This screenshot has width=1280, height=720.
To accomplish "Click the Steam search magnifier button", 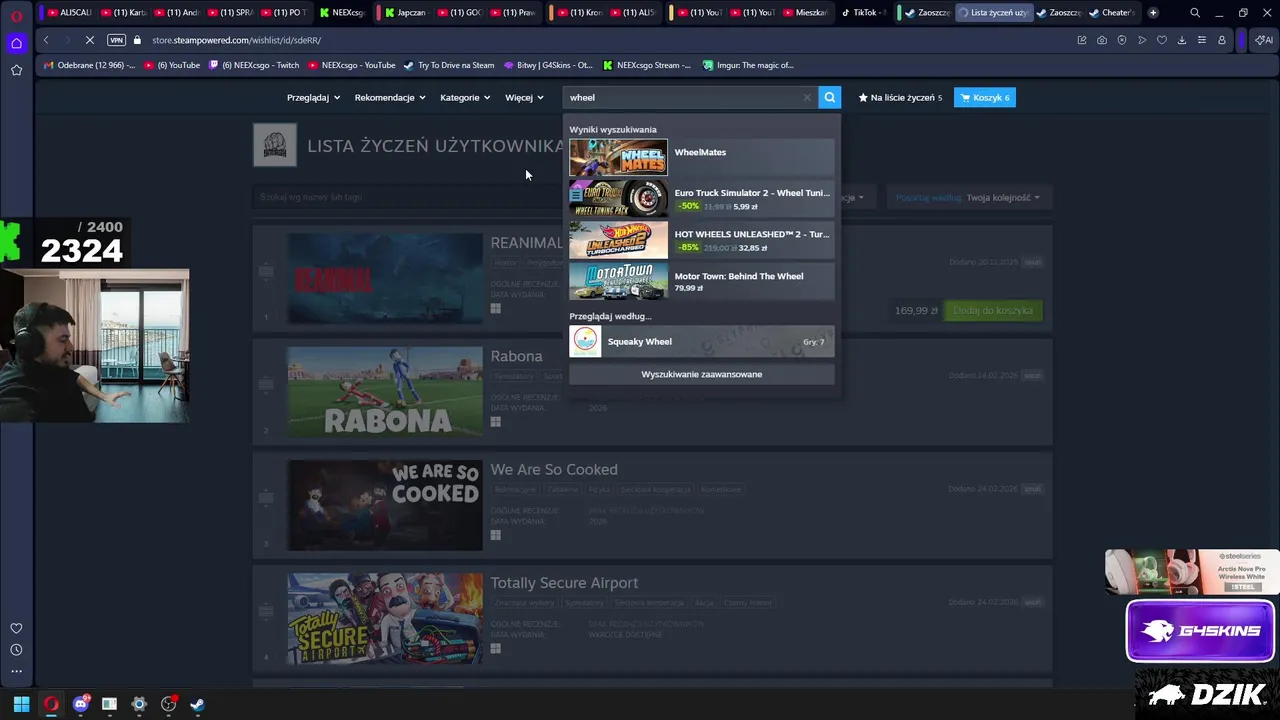I will (829, 97).
